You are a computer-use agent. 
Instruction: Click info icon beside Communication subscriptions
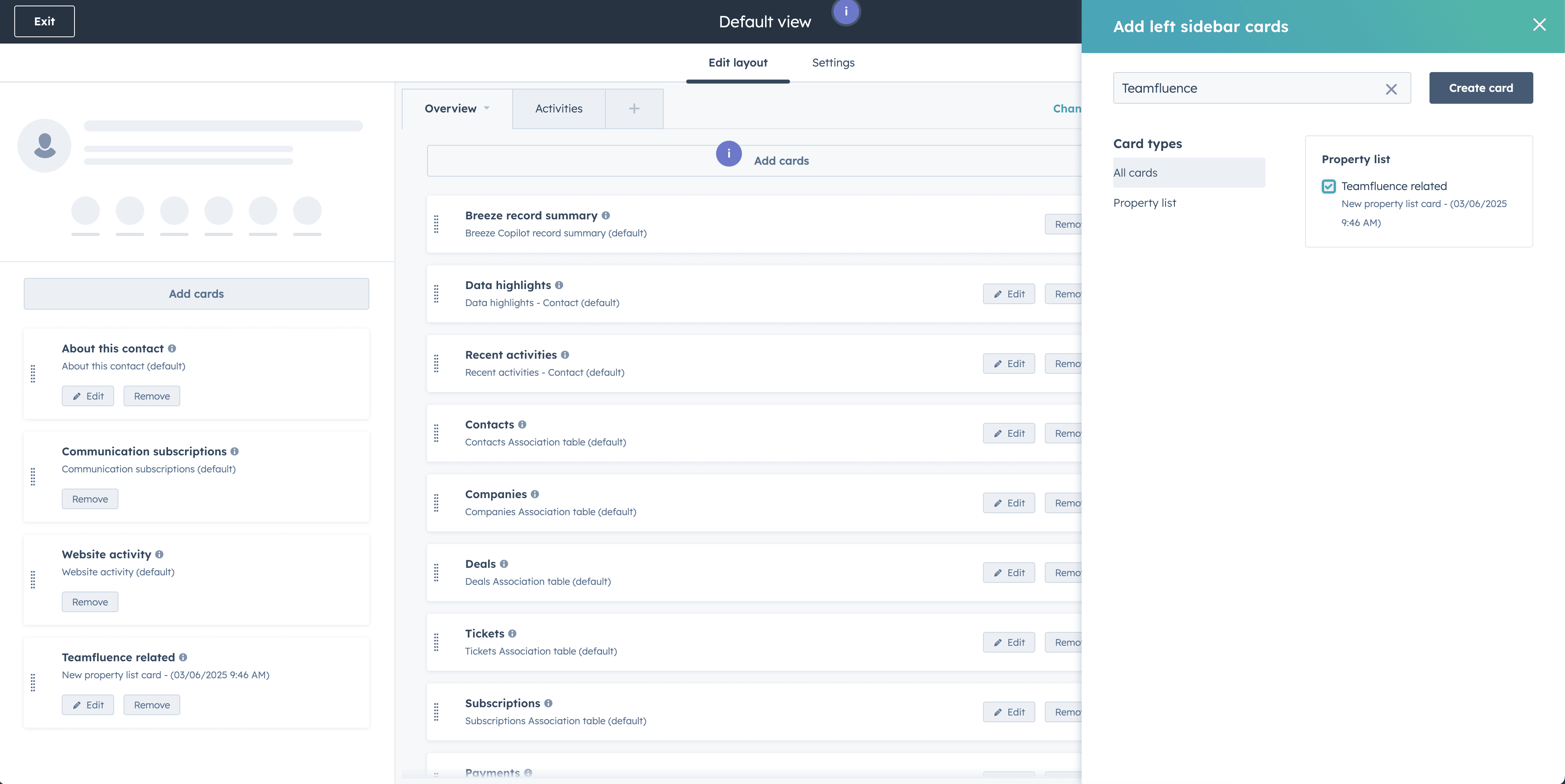point(235,451)
